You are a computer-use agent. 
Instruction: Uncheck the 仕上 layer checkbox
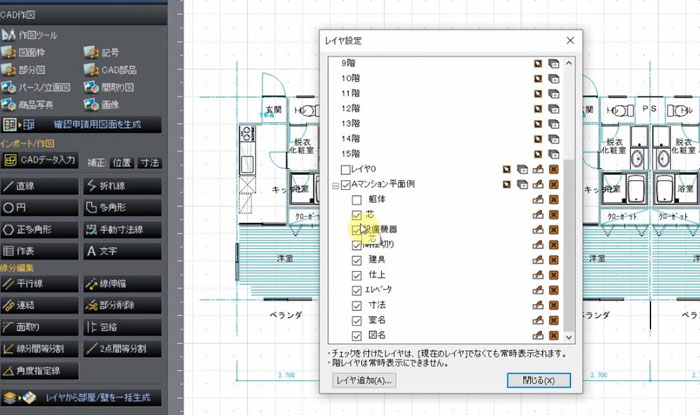(357, 275)
